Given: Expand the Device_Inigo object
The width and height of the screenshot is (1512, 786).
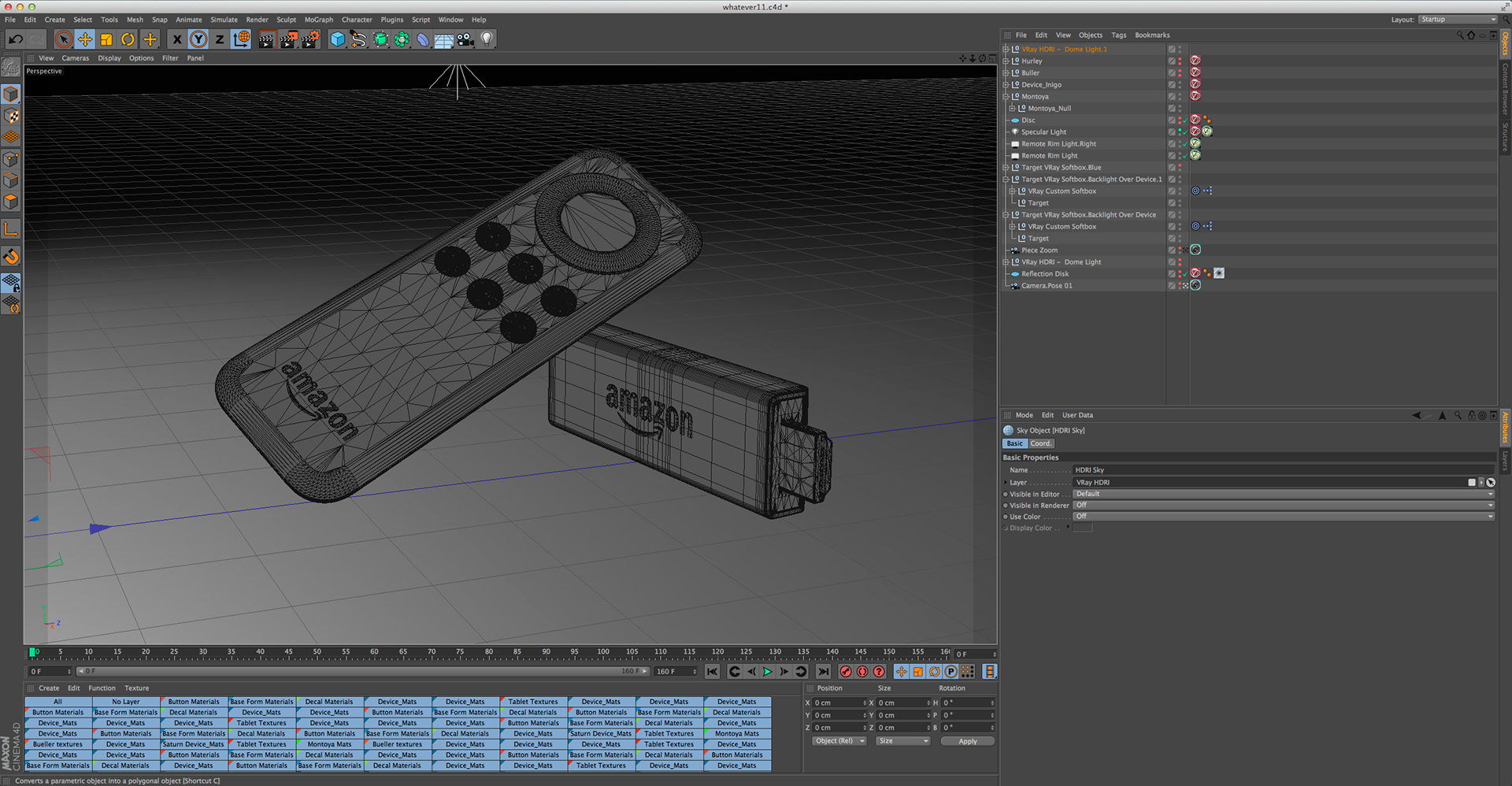Looking at the screenshot, I should [x=1006, y=84].
